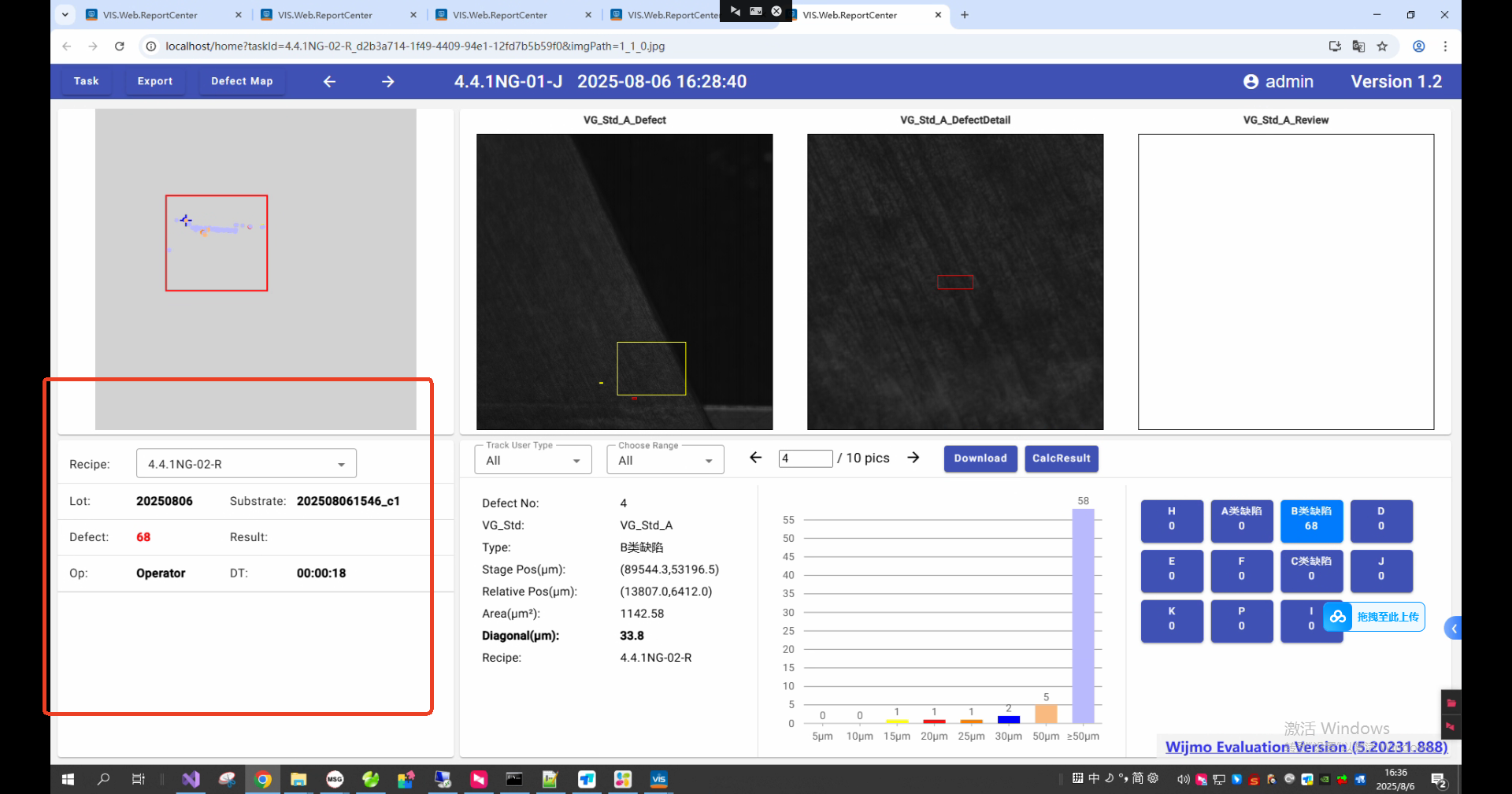Open the Track User Type dropdown
This screenshot has height=794, width=1512.
point(533,461)
